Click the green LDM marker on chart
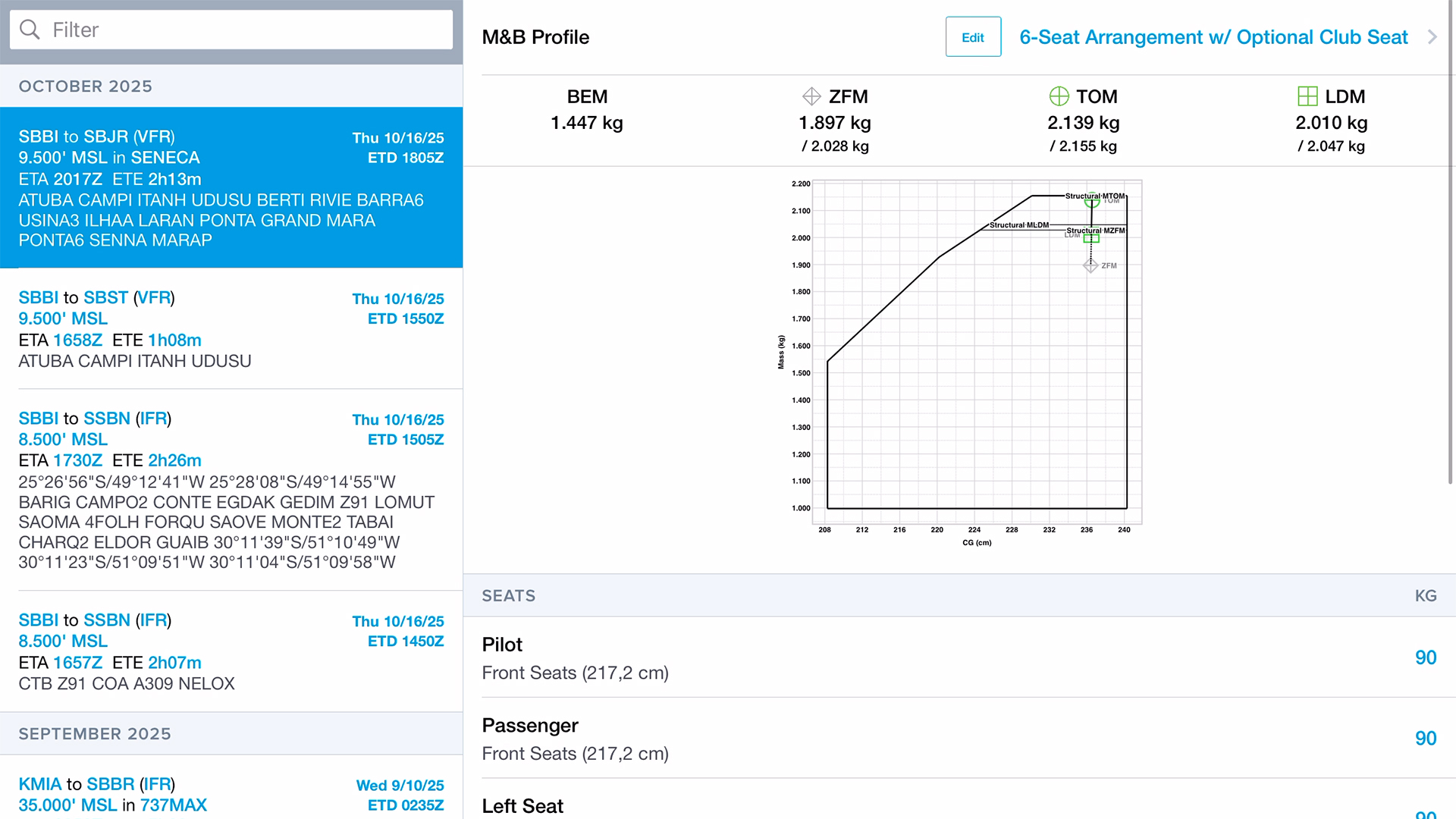The height and width of the screenshot is (819, 1456). tap(1091, 238)
